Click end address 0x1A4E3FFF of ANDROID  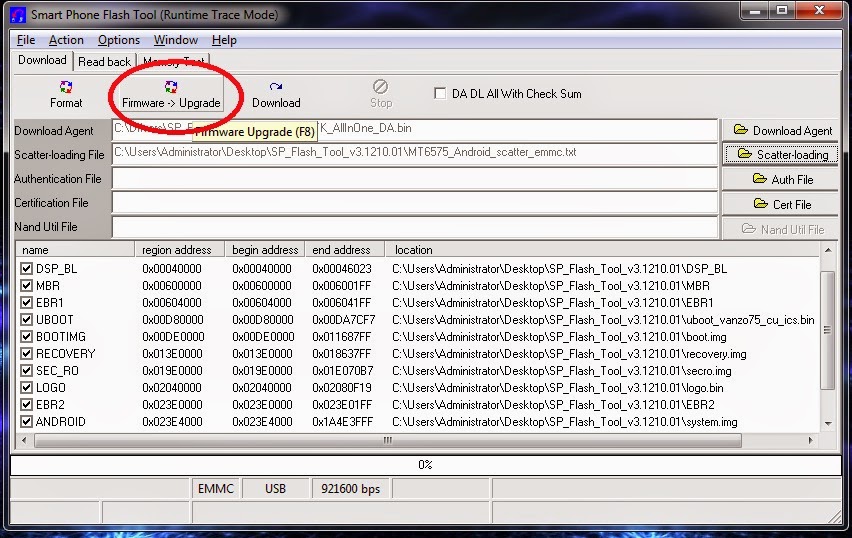tap(342, 422)
